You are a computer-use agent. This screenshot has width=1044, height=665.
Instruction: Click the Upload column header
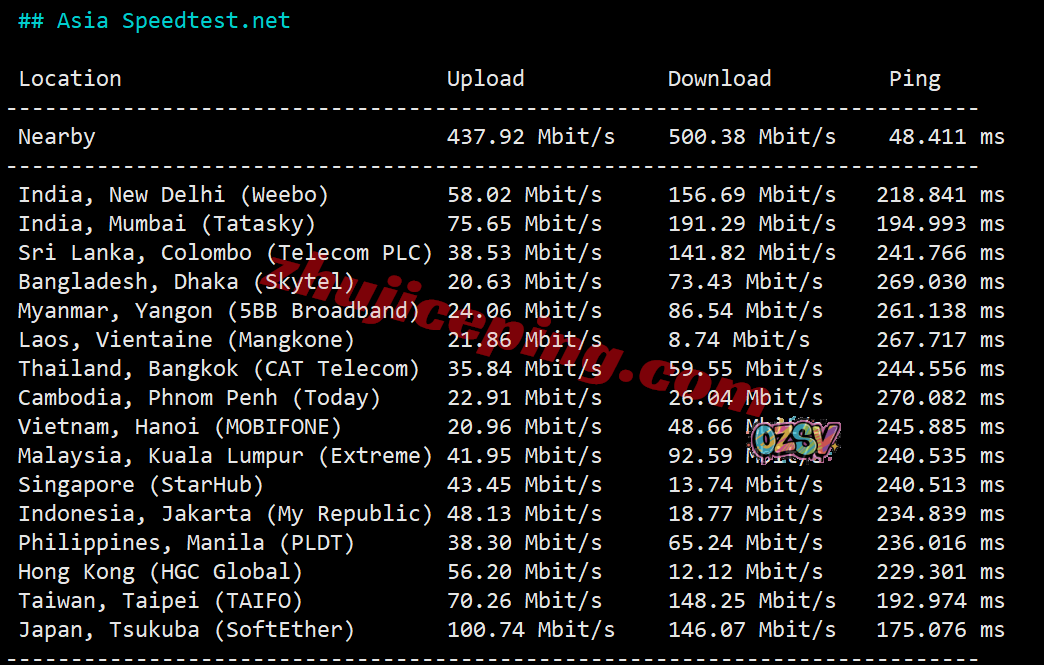pyautogui.click(x=485, y=79)
